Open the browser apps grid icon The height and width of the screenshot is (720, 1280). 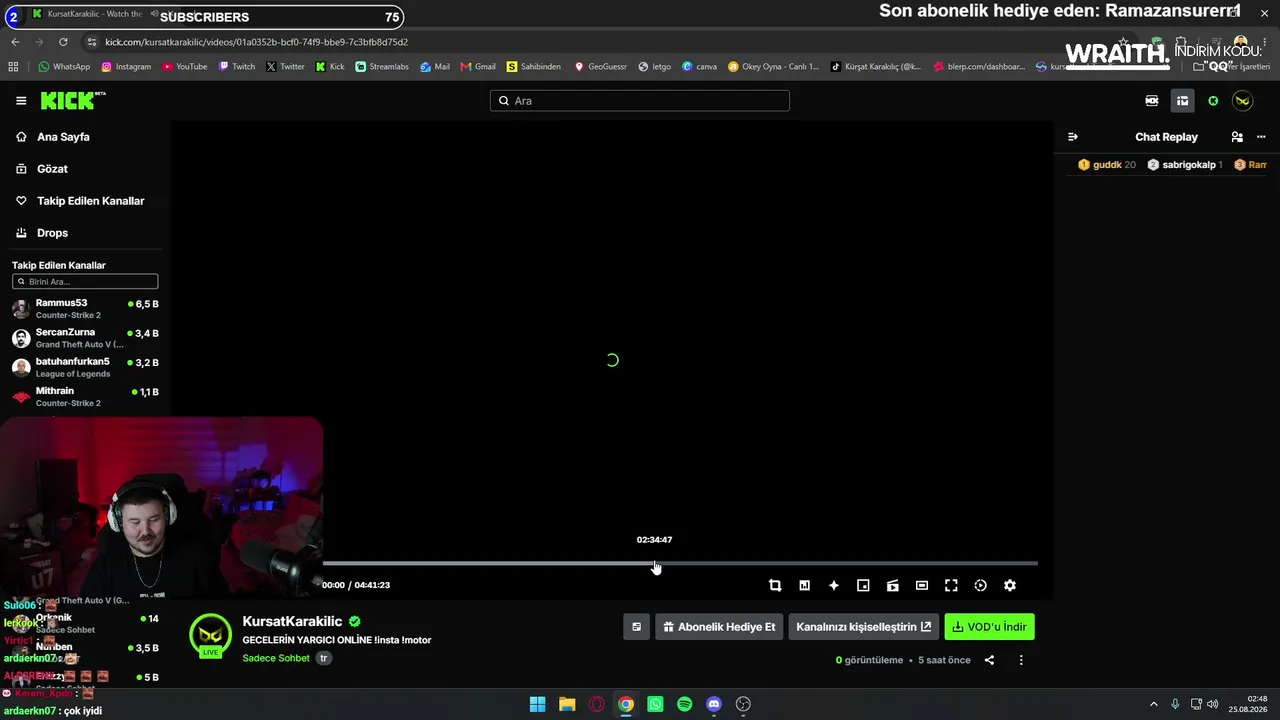13,67
